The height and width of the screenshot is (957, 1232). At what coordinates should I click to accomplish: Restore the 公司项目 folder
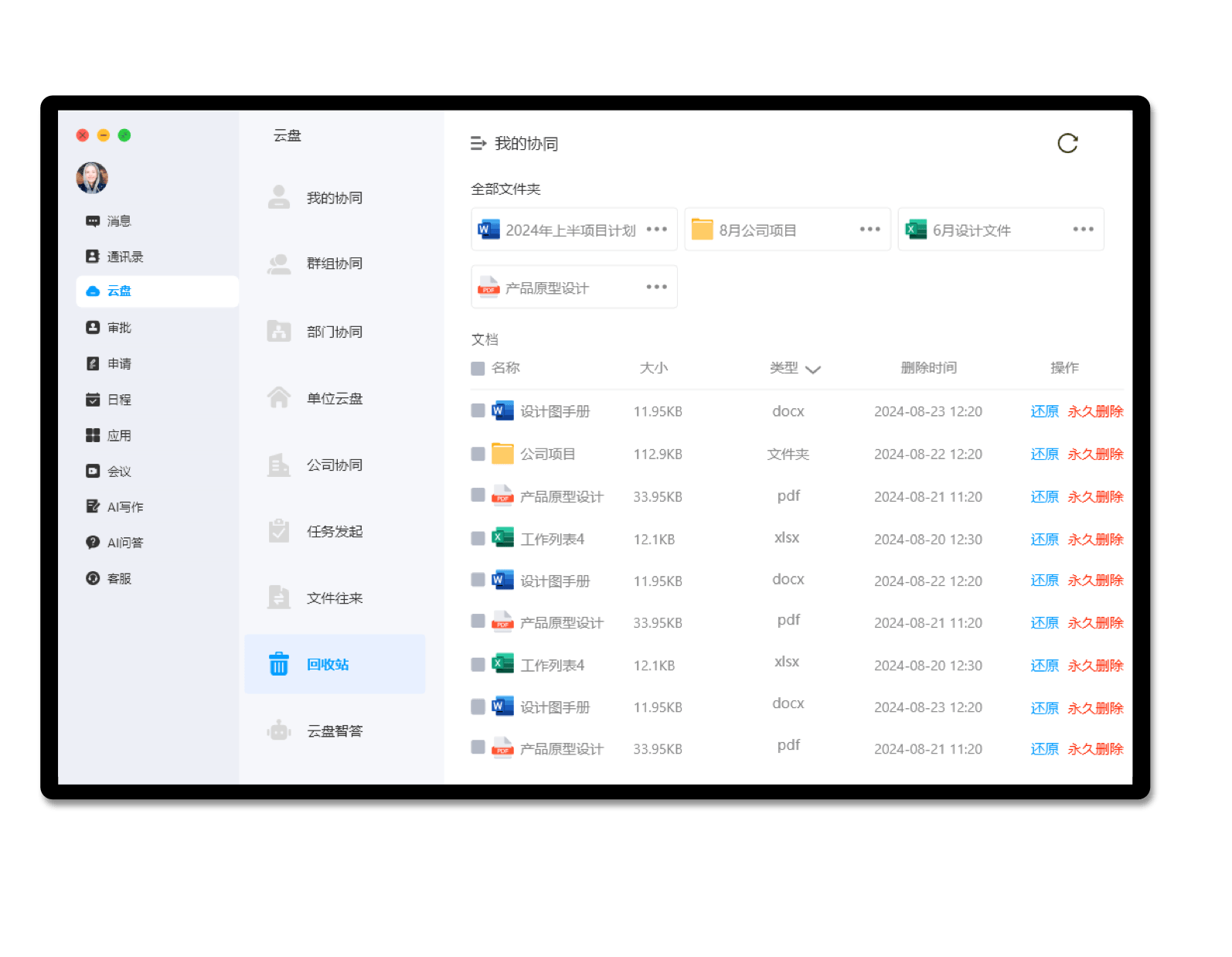1044,454
